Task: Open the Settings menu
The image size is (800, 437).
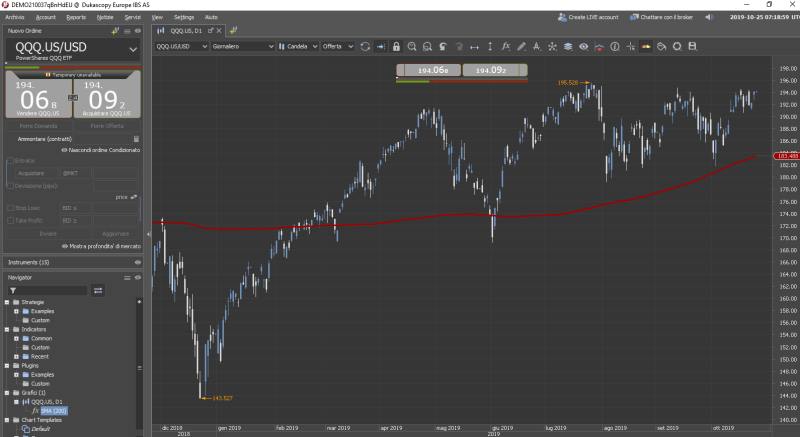Action: pos(184,17)
